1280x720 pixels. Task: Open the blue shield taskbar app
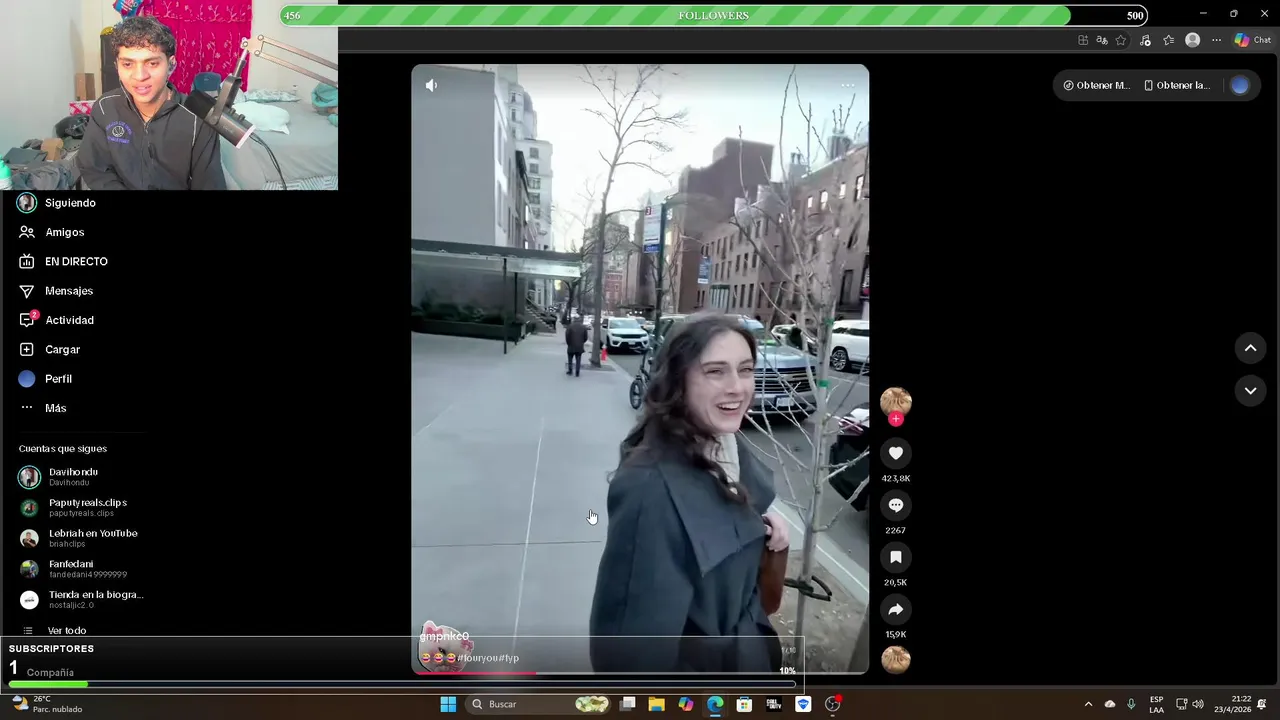point(803,704)
